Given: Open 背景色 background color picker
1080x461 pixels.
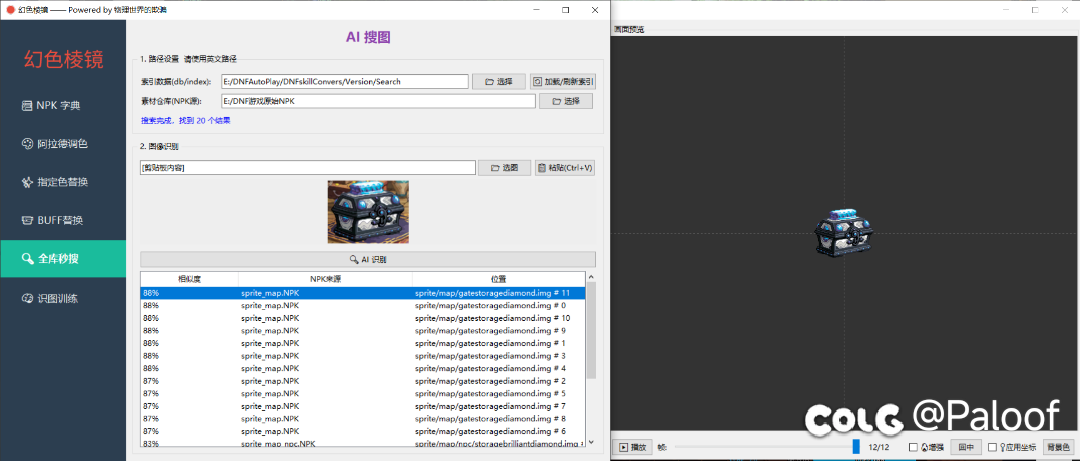Looking at the screenshot, I should (1058, 447).
